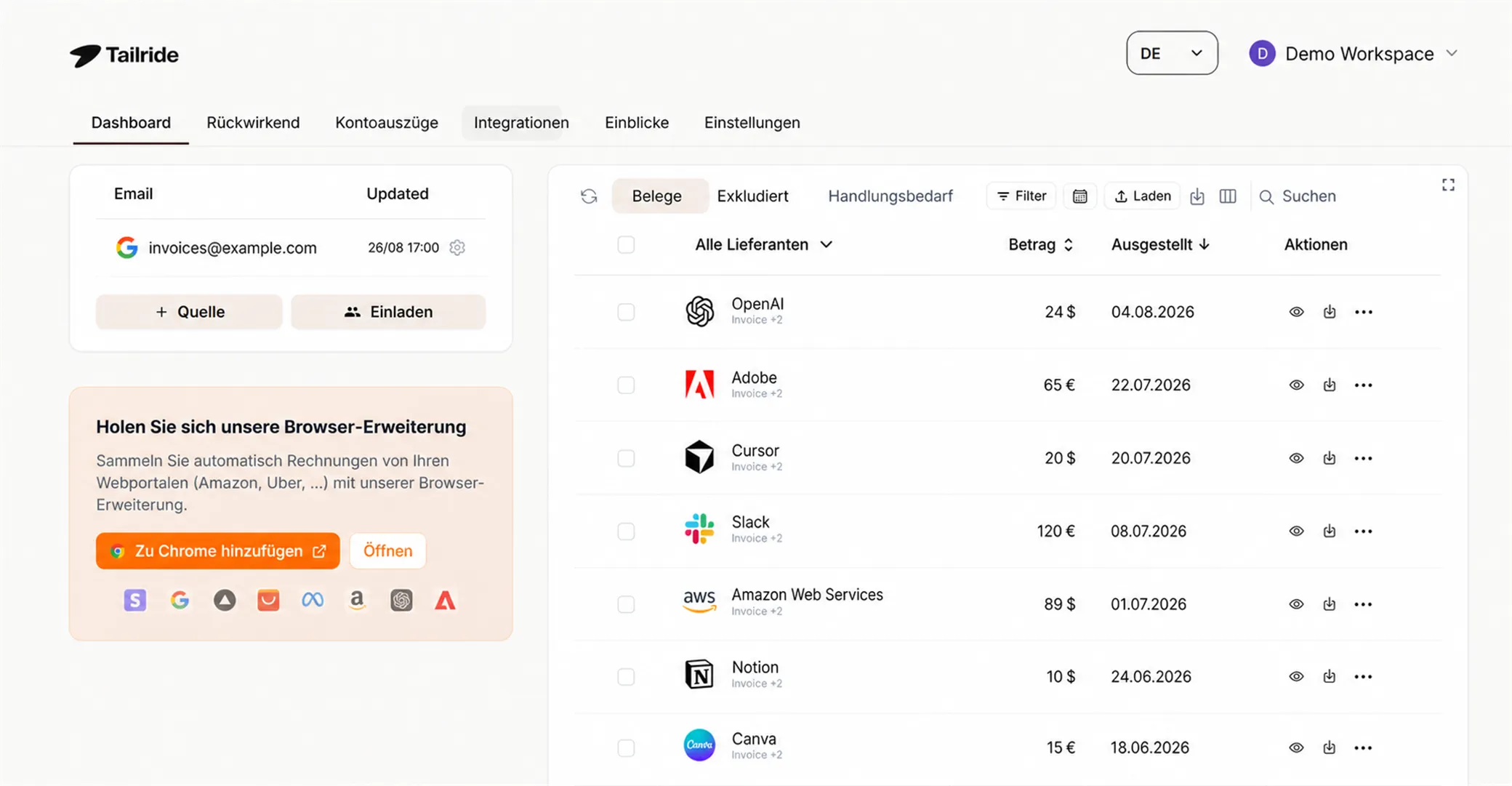Image resolution: width=1512 pixels, height=786 pixels.
Task: Open more actions for Notion row
Action: point(1364,676)
